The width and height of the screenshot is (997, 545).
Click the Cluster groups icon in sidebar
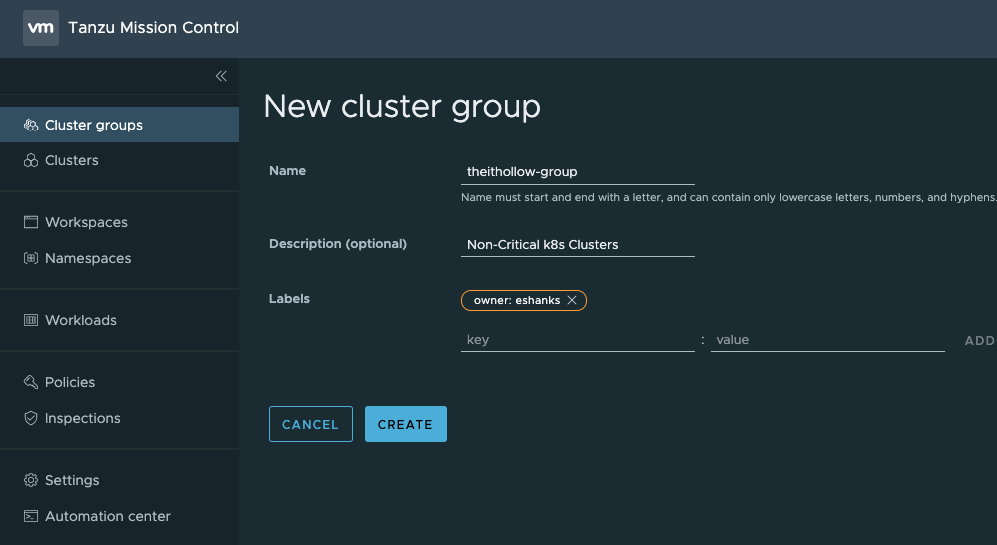[x=31, y=125]
